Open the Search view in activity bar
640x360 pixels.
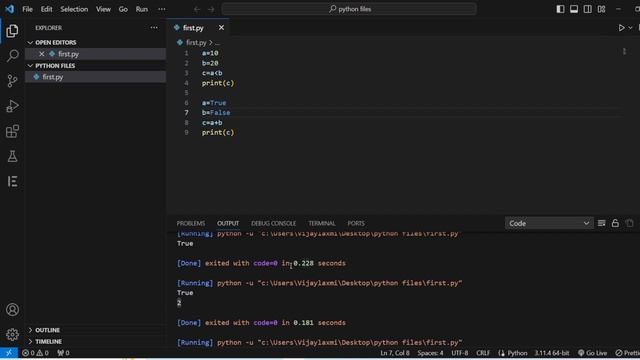[12, 56]
